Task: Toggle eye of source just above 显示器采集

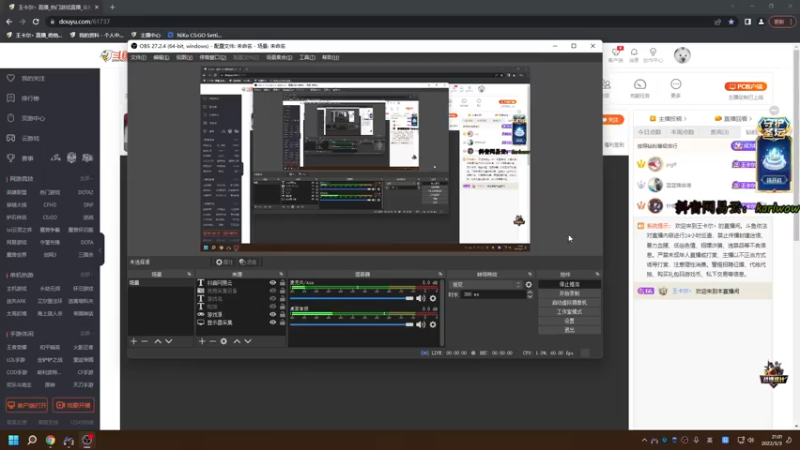Action: [x=272, y=314]
